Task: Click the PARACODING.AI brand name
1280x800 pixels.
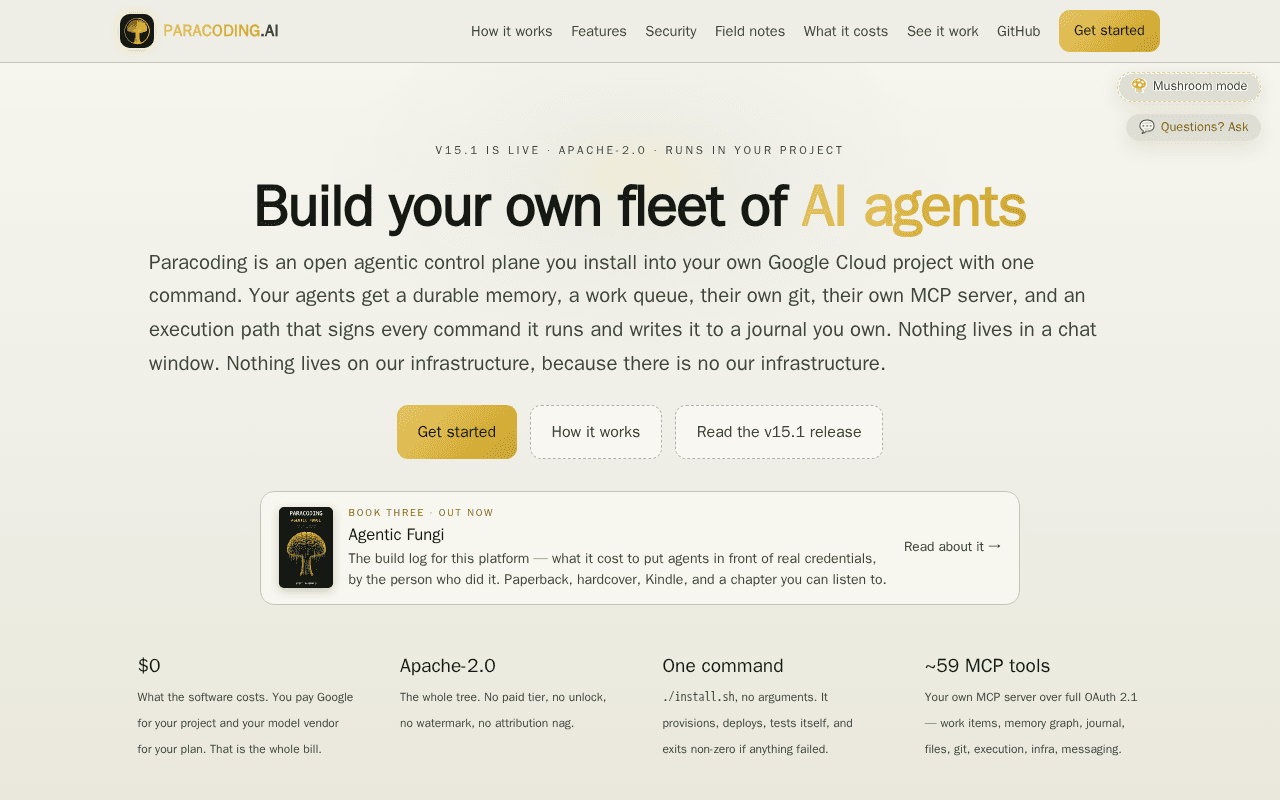Action: [x=221, y=31]
